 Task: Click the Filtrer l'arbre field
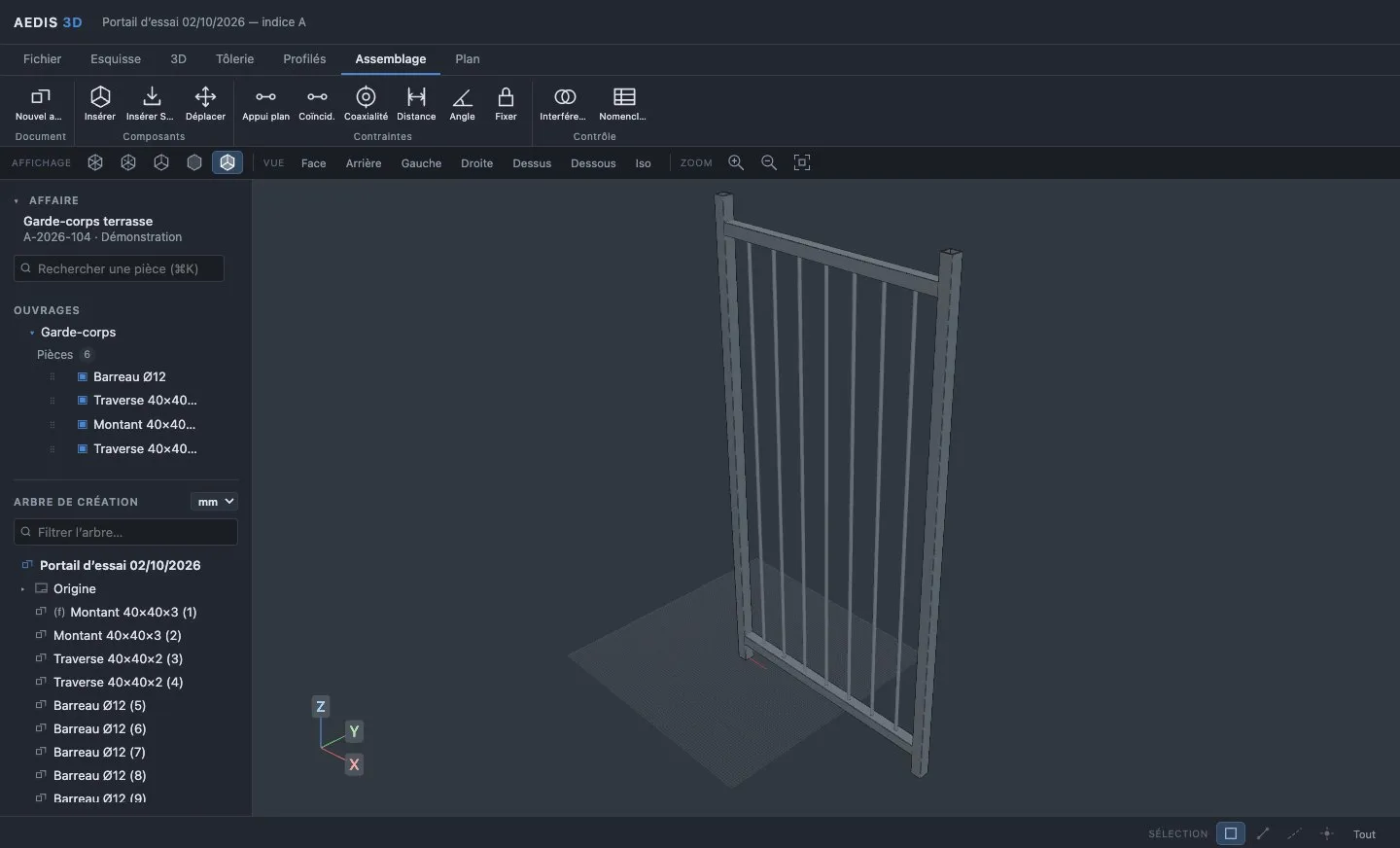pos(125,532)
